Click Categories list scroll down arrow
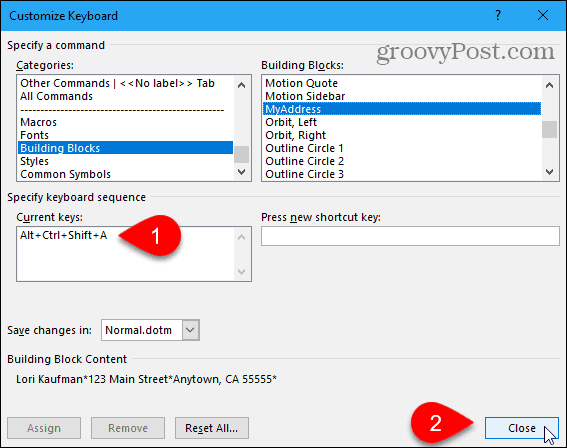This screenshot has height=448, width=567. pos(242,172)
